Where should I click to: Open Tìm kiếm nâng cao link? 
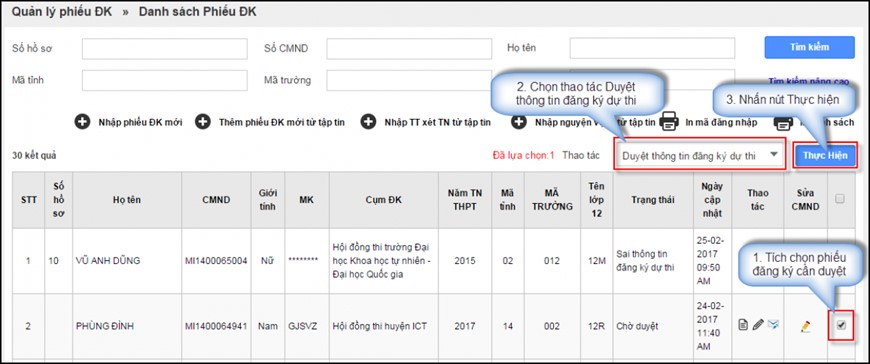tap(808, 81)
